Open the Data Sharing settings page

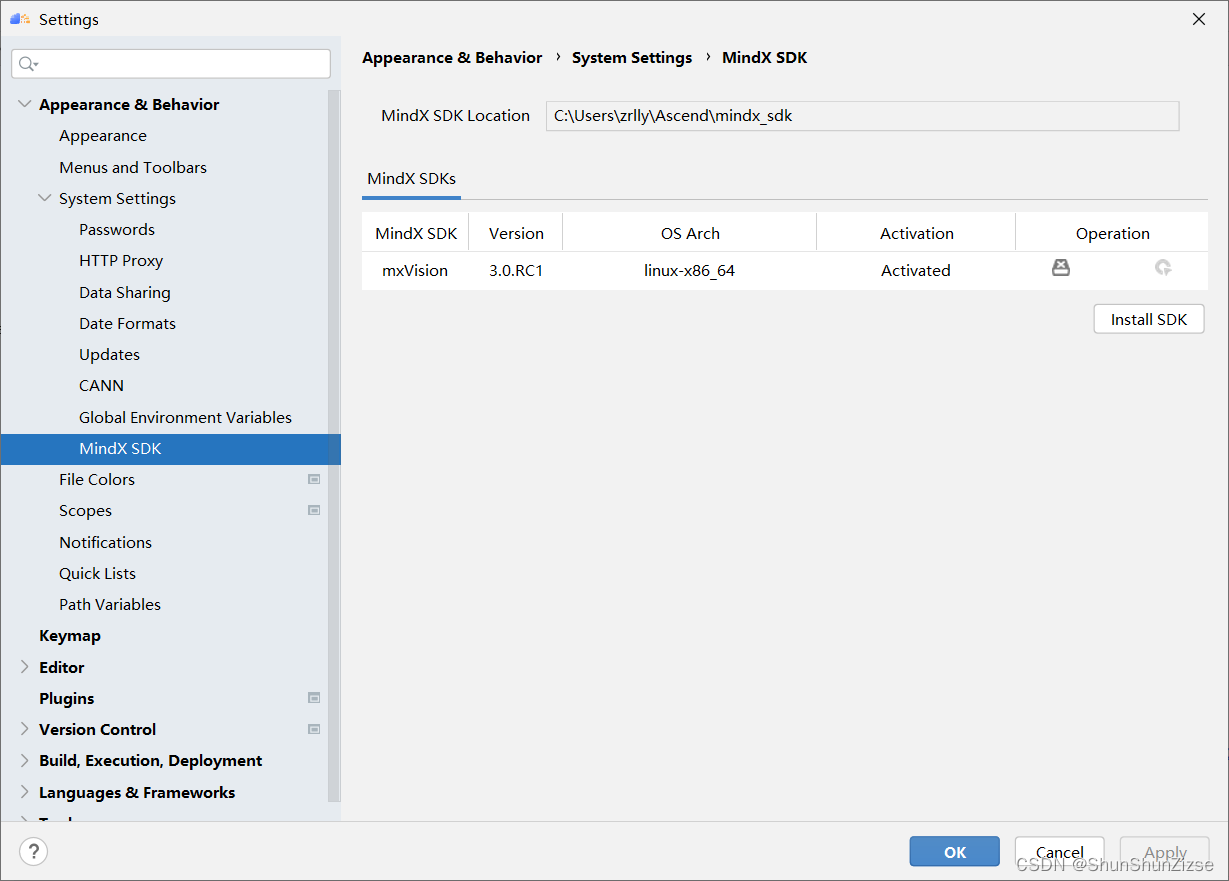coord(125,292)
